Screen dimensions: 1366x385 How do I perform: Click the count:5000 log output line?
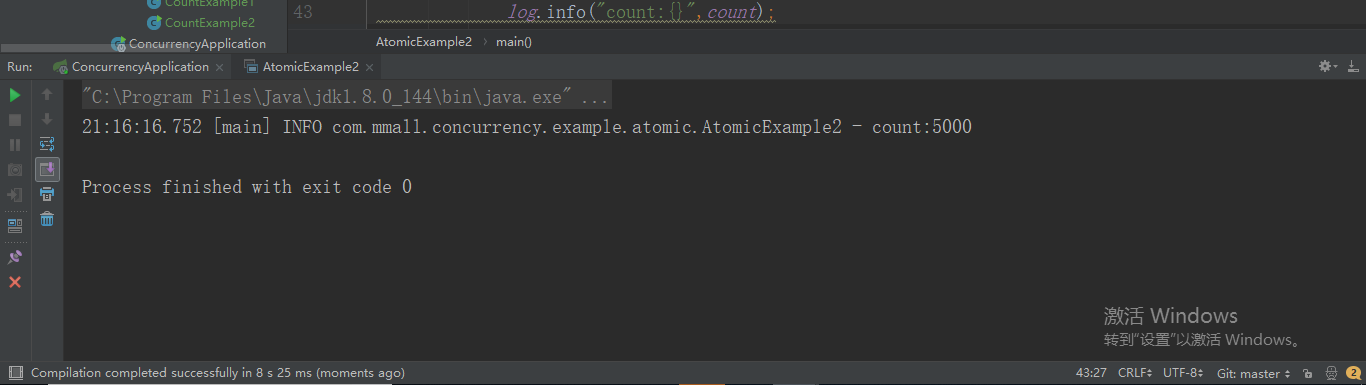click(527, 127)
